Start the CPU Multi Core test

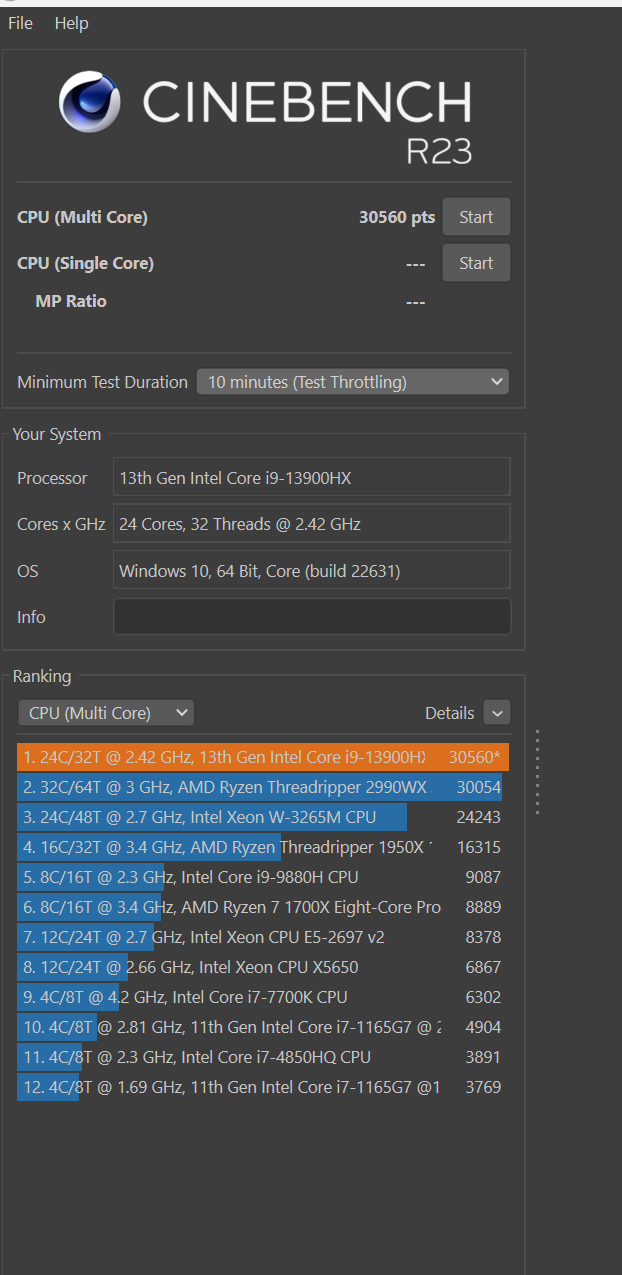476,217
